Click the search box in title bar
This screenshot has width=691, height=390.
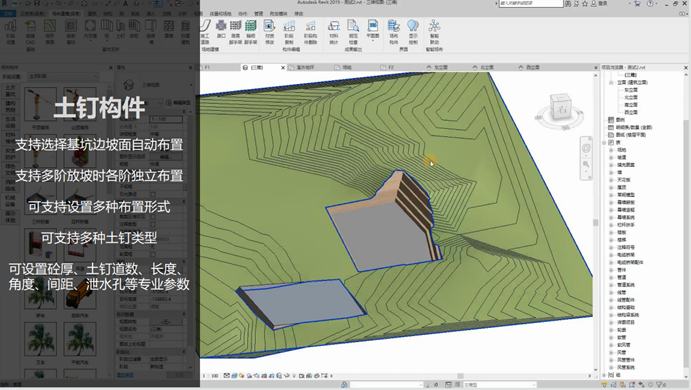pos(531,3)
